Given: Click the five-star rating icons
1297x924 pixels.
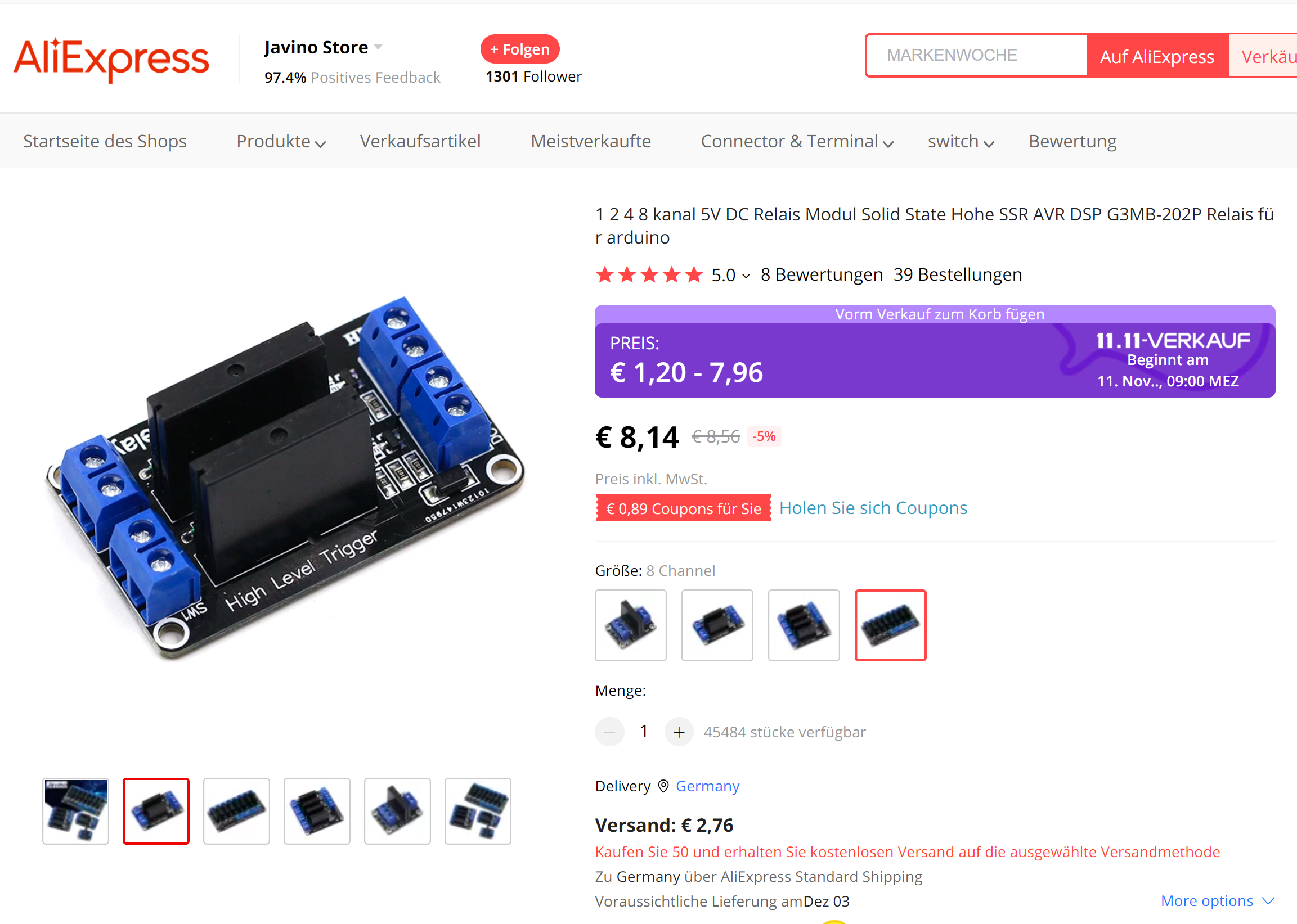Looking at the screenshot, I should pos(649,275).
